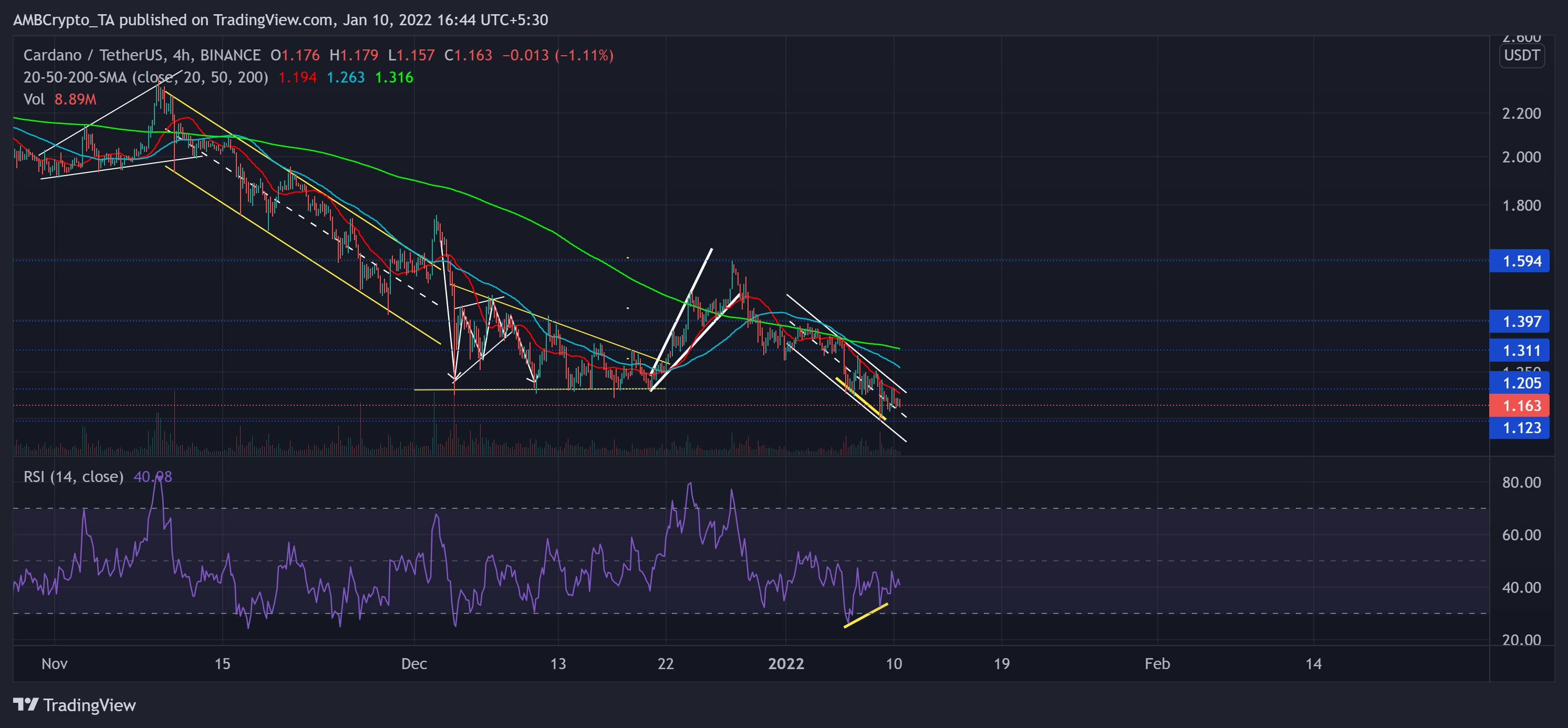Click the RSI 80.00 axis tick

point(1521,483)
